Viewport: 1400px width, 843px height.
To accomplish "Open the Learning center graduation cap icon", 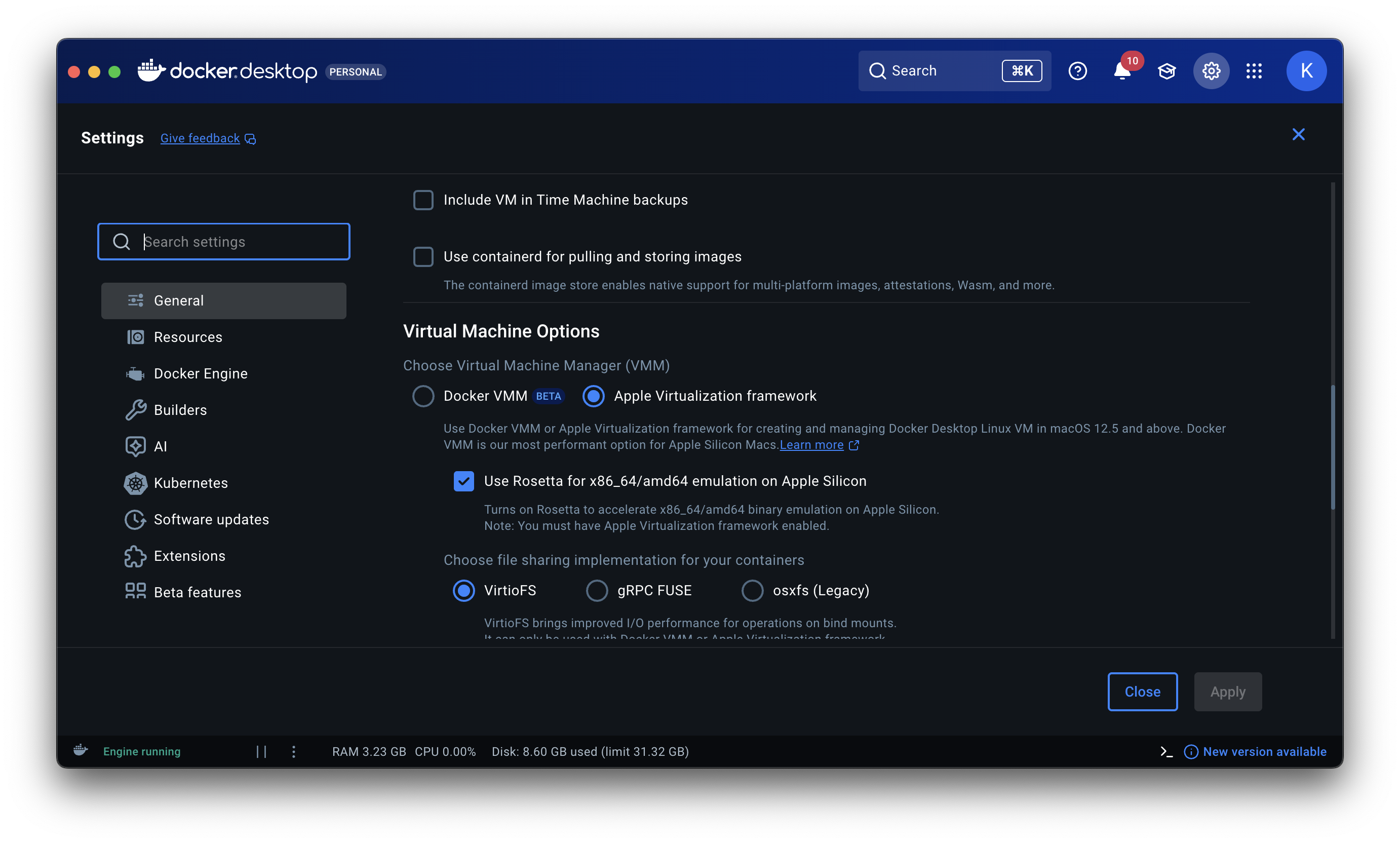I will [x=1166, y=71].
